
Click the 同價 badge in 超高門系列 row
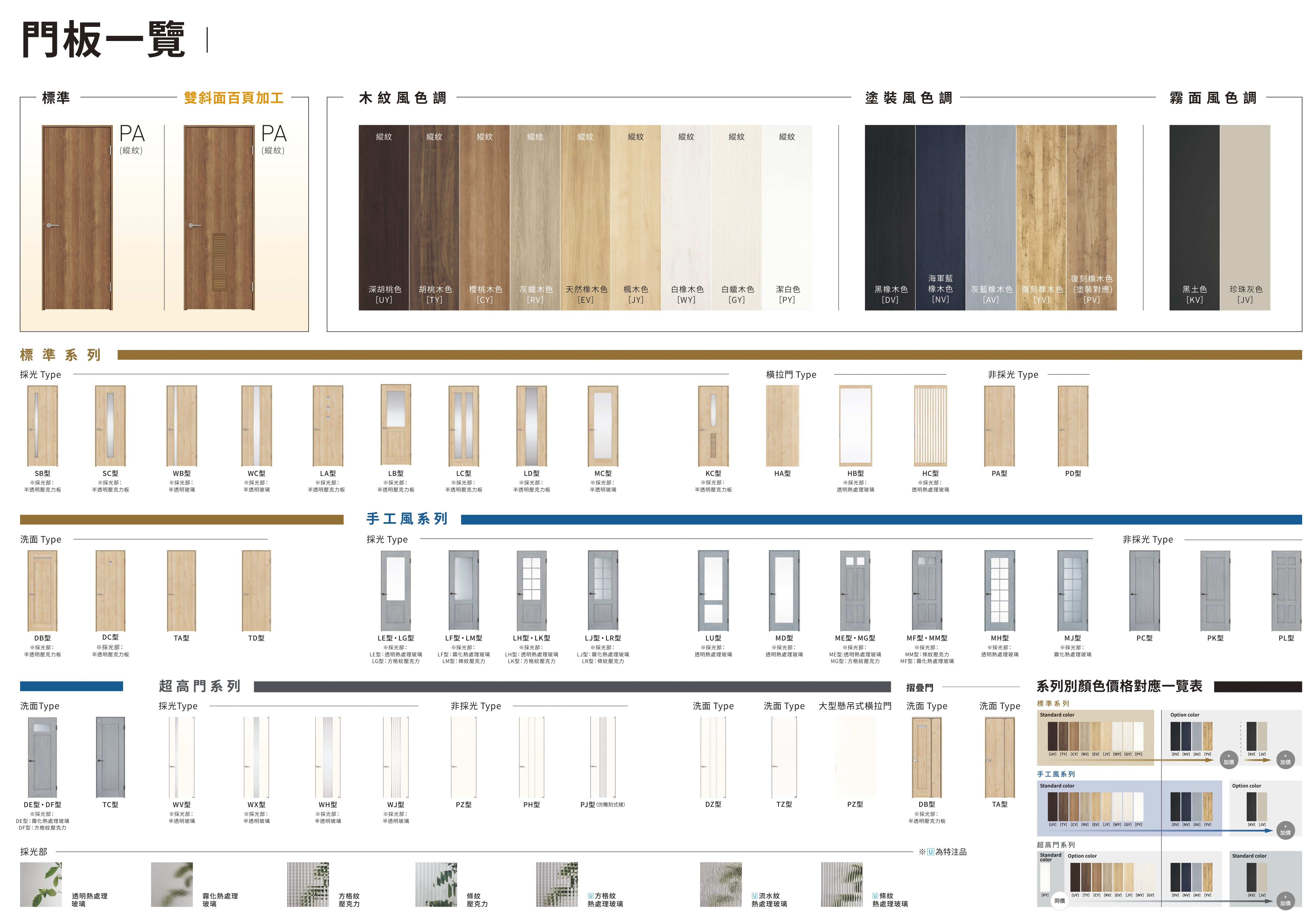point(1059,900)
